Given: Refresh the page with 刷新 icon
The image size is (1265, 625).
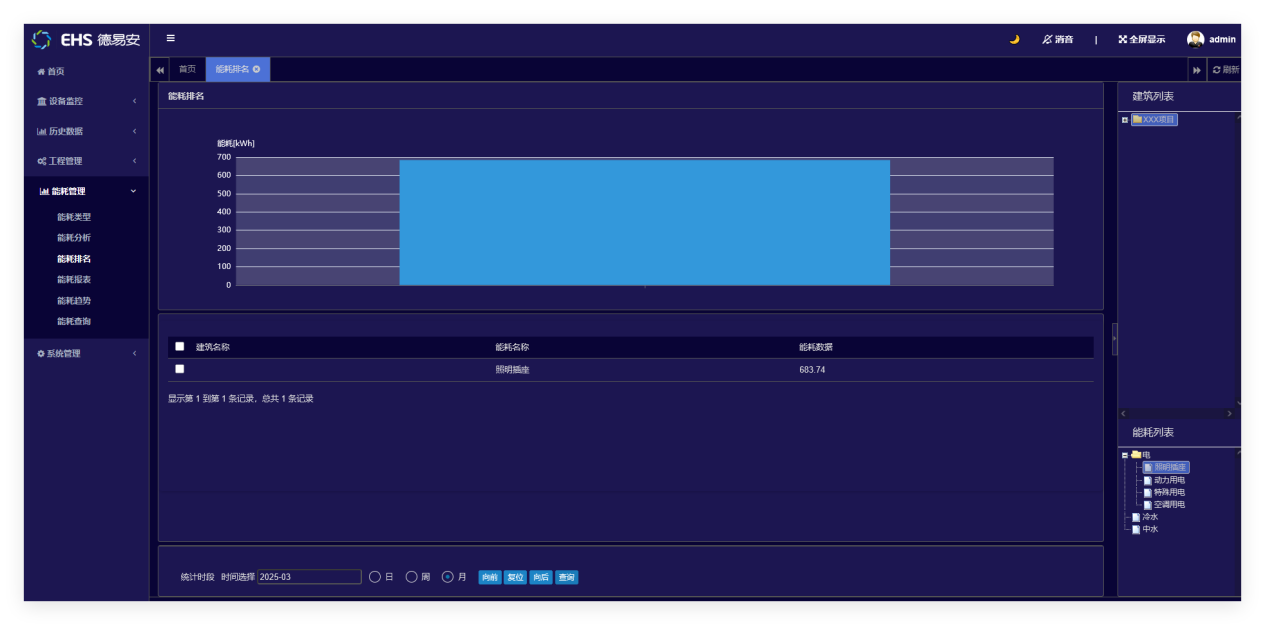Looking at the screenshot, I should click(1216, 70).
